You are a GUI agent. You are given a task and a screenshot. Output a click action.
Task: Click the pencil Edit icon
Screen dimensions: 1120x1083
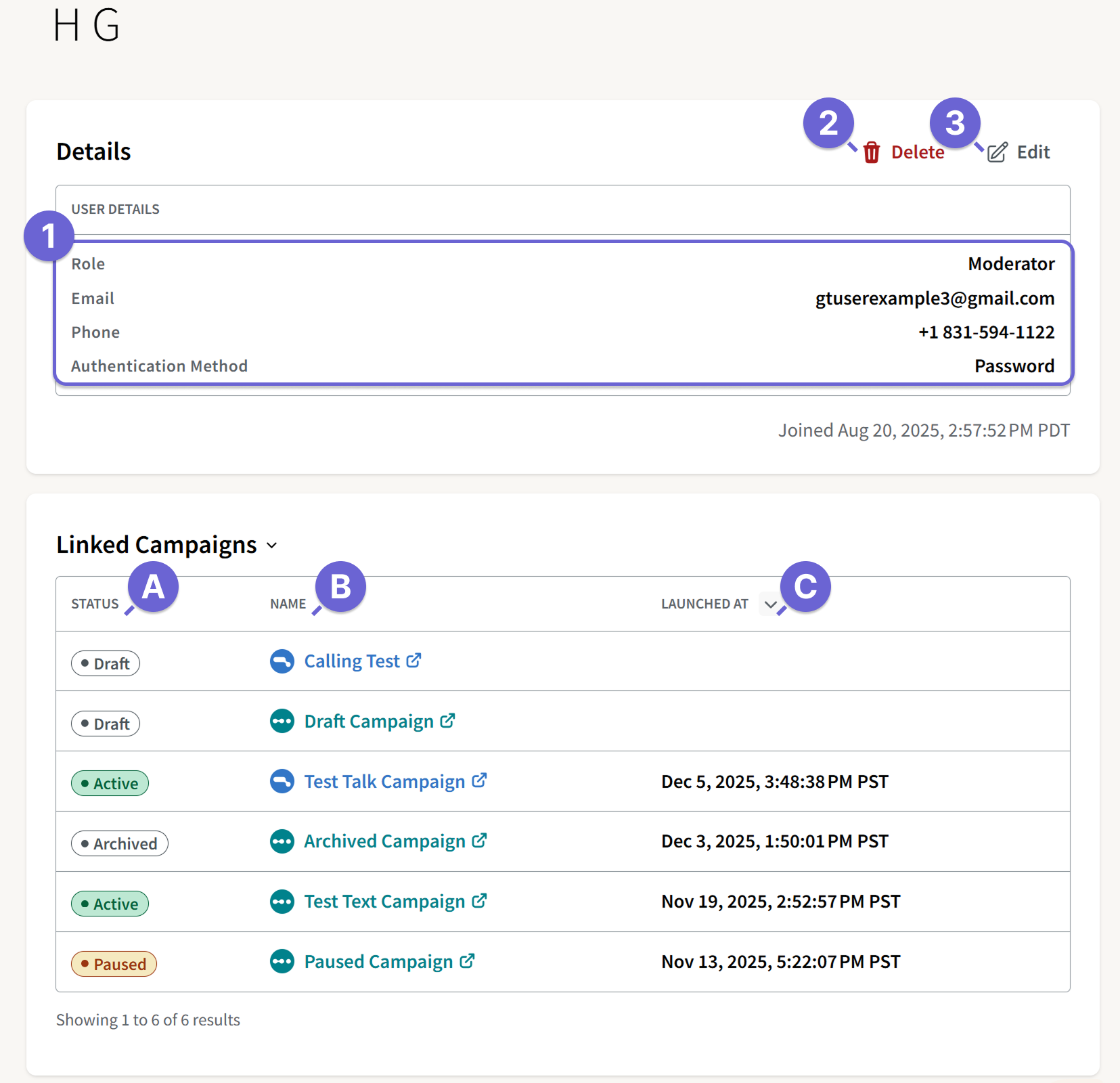998,152
